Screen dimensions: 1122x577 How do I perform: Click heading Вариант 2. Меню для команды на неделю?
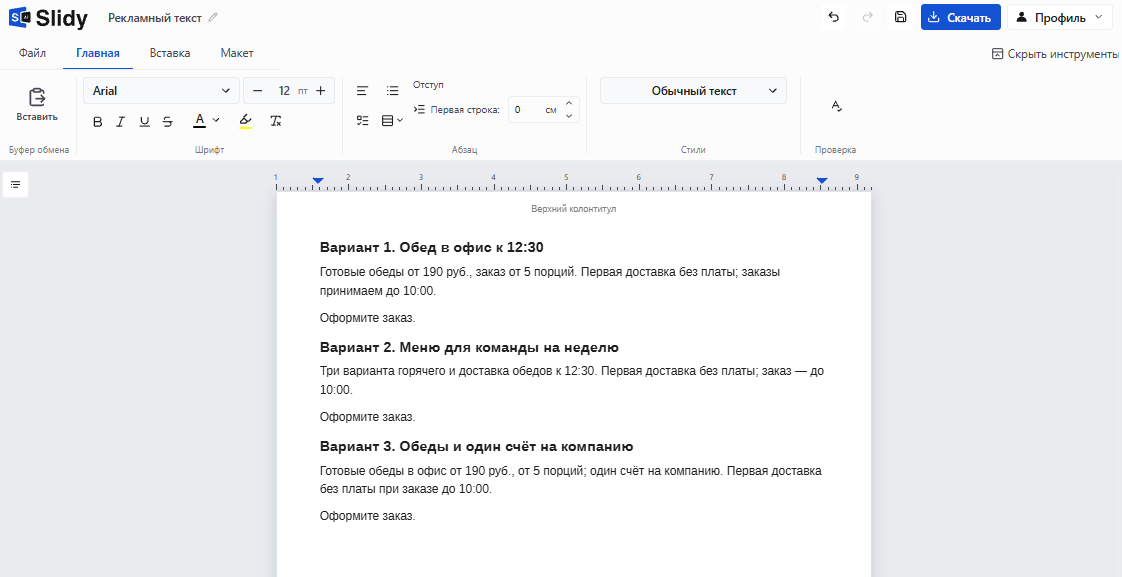[469, 347]
